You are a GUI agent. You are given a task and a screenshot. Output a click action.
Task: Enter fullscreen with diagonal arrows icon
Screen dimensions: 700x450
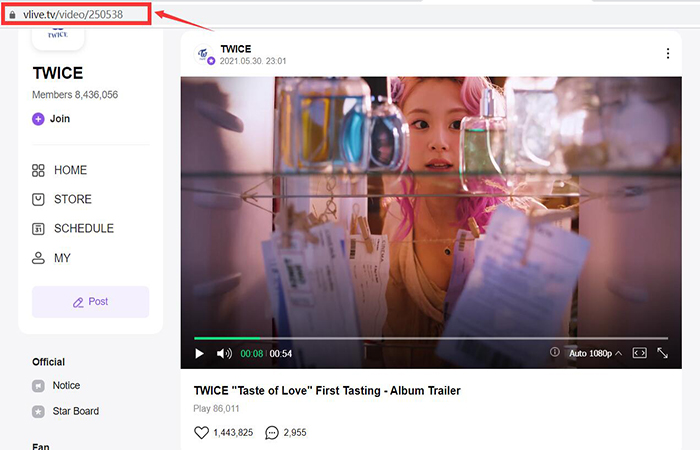(662, 353)
